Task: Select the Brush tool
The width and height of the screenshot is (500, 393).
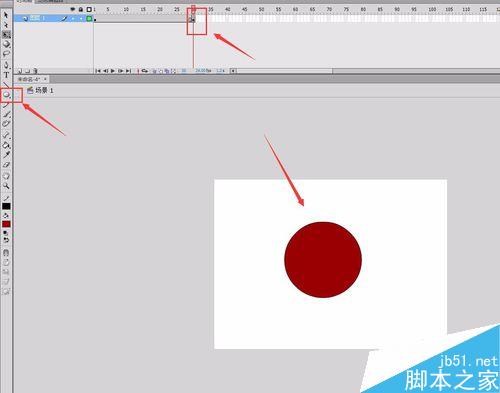Action: click(6, 114)
